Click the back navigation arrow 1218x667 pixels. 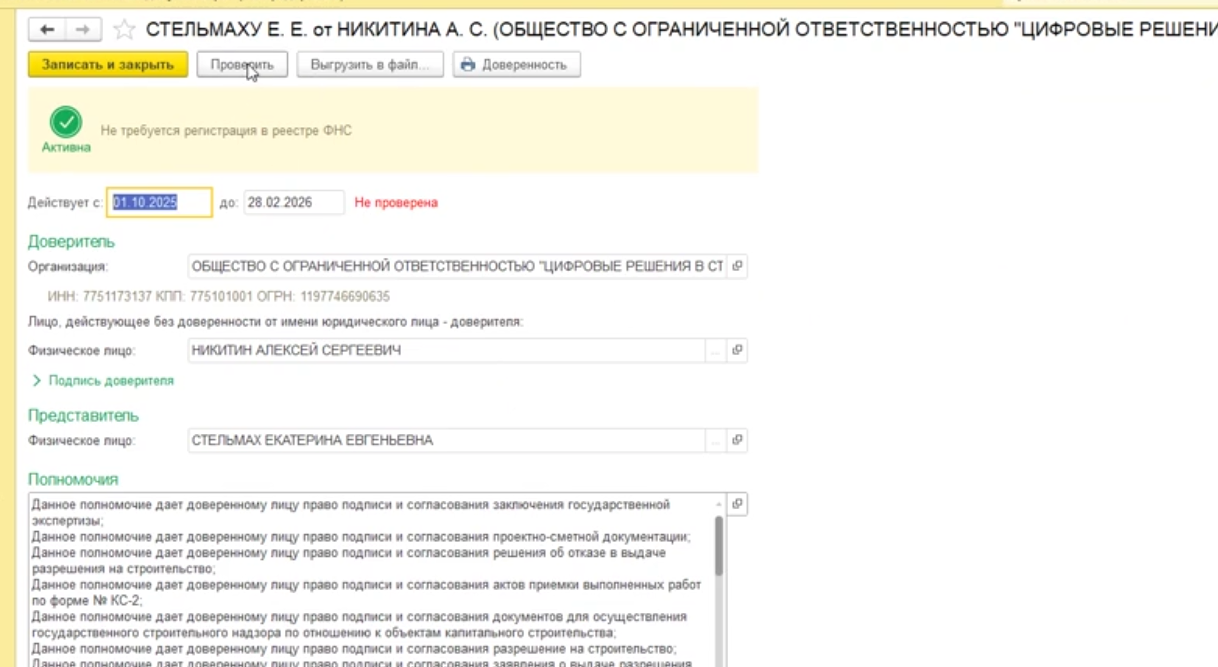[x=49, y=31]
